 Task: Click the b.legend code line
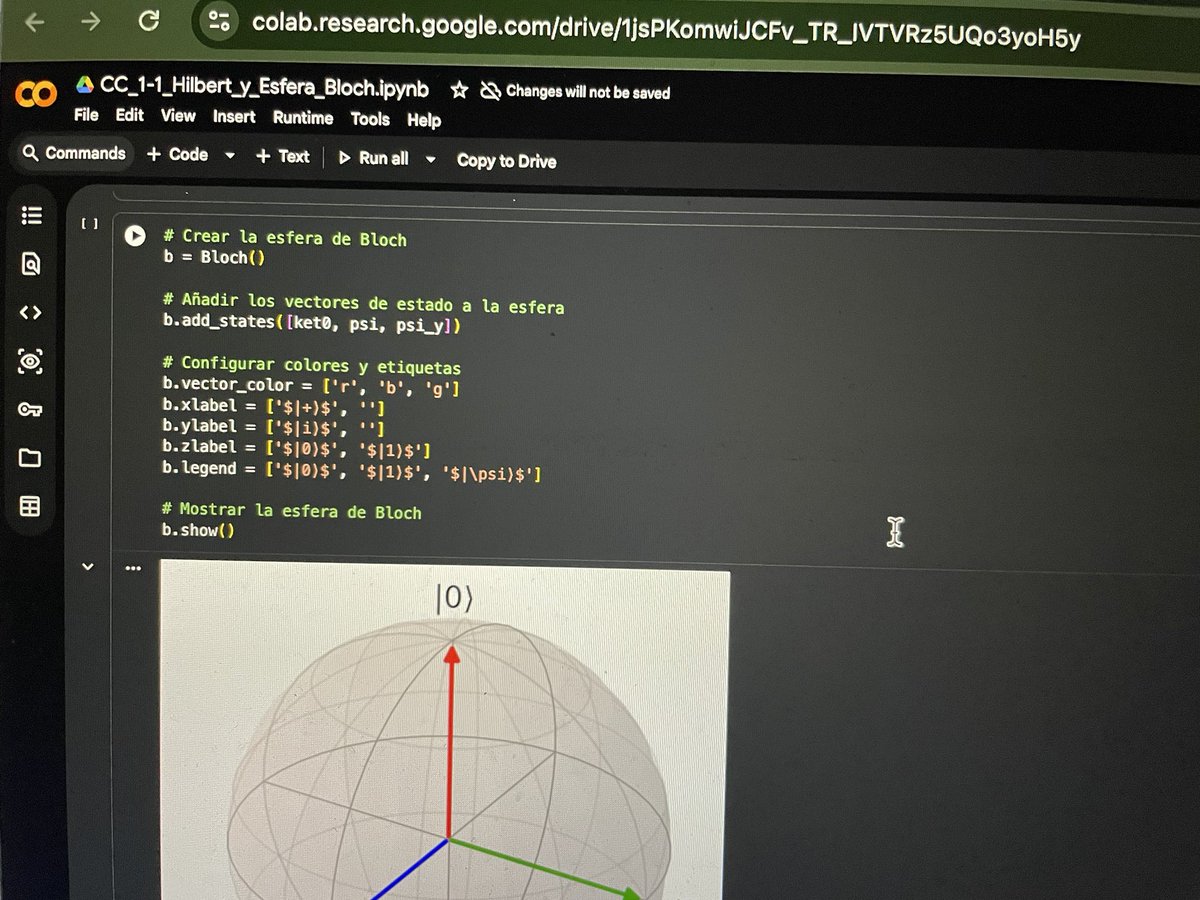(x=351, y=469)
